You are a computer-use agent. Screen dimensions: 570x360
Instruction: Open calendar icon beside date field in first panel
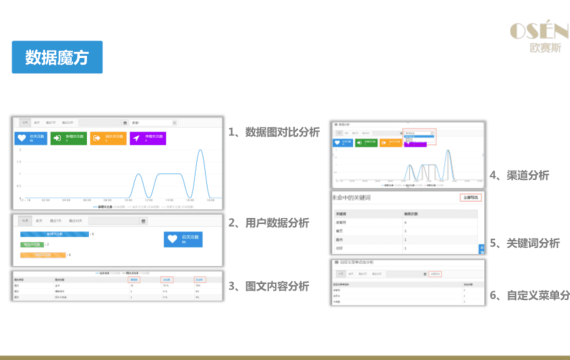point(125,123)
